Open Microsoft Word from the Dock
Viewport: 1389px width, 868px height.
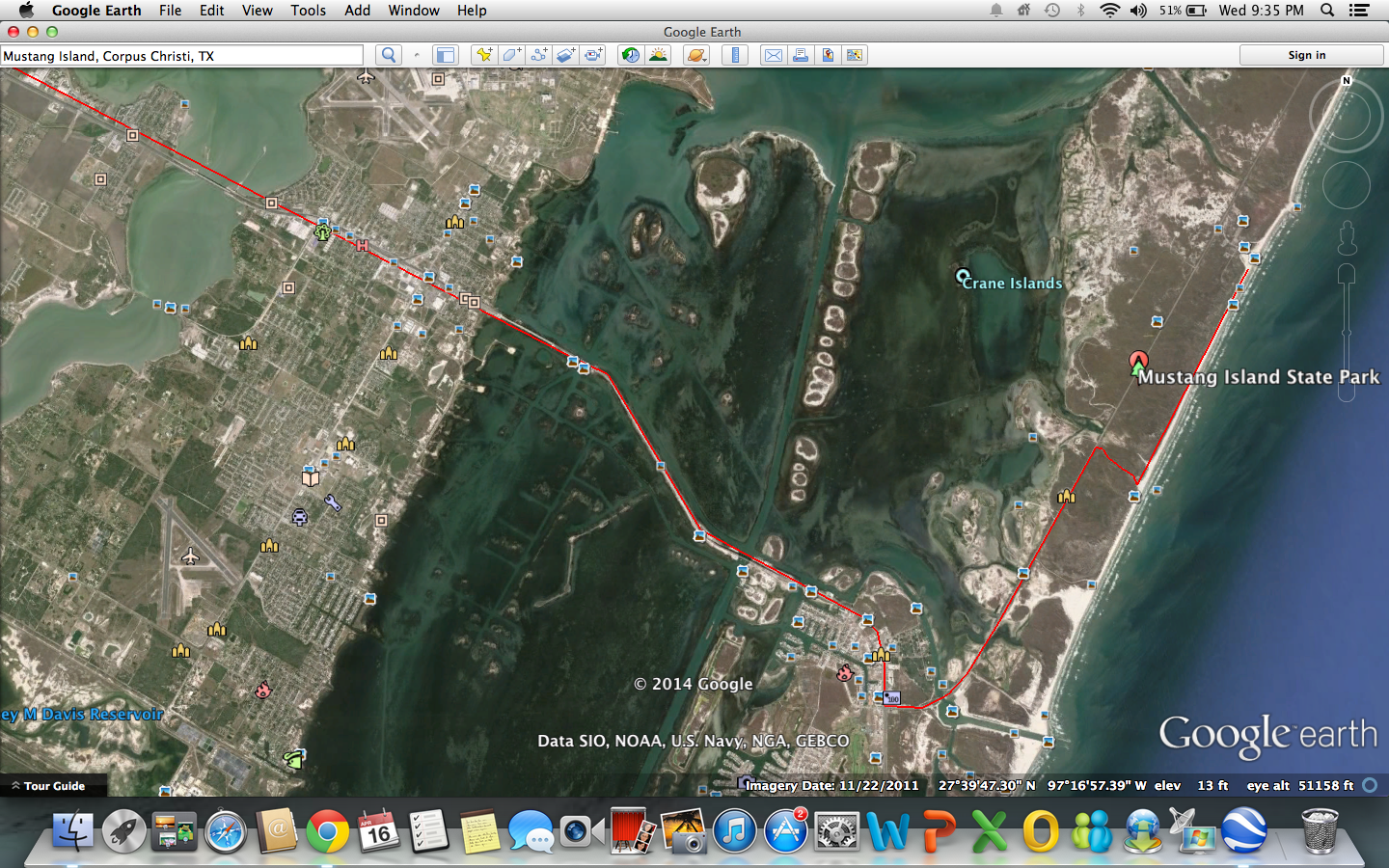[888, 830]
